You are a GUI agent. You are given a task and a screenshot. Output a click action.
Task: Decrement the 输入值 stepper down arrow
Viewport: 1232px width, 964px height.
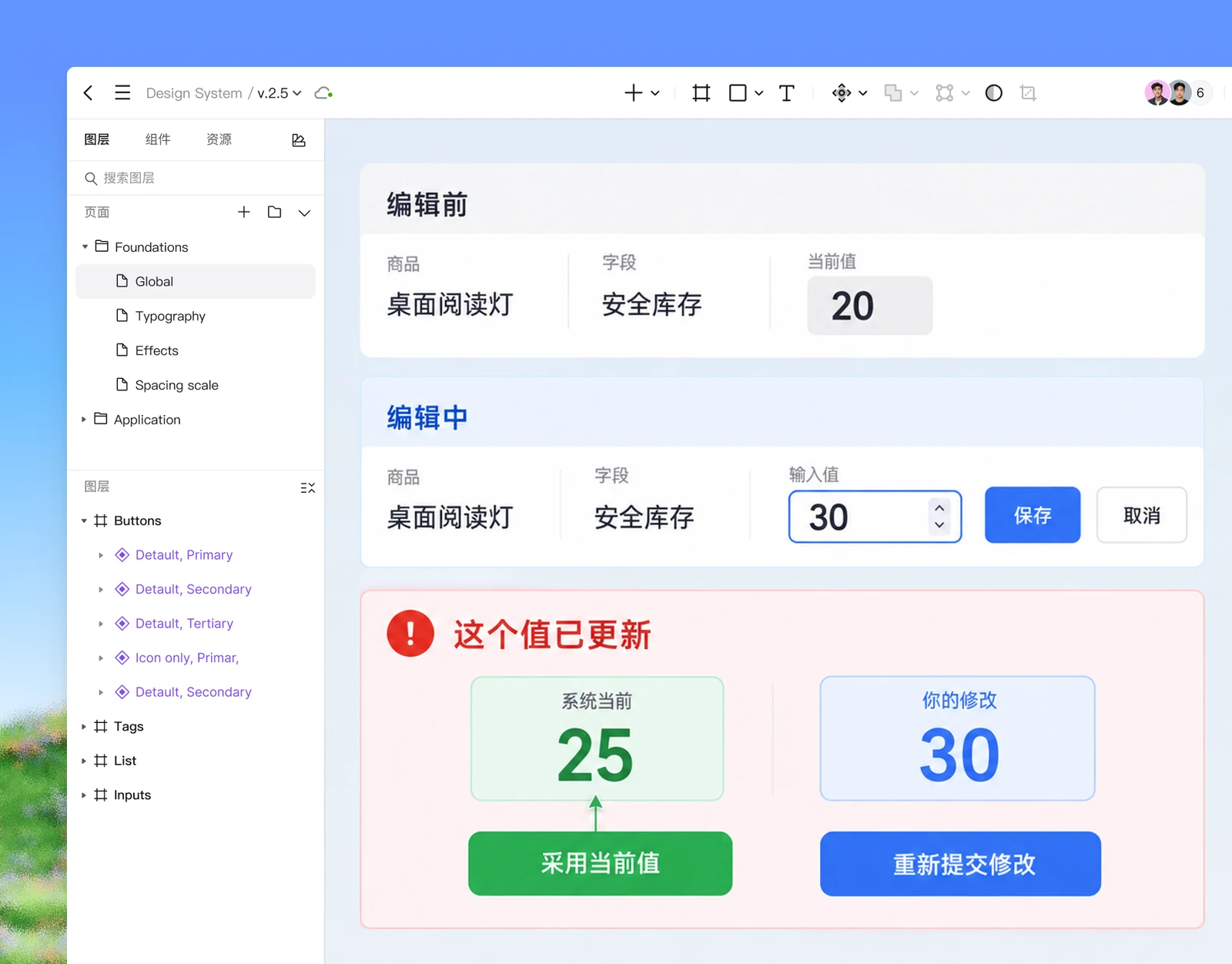pos(939,525)
